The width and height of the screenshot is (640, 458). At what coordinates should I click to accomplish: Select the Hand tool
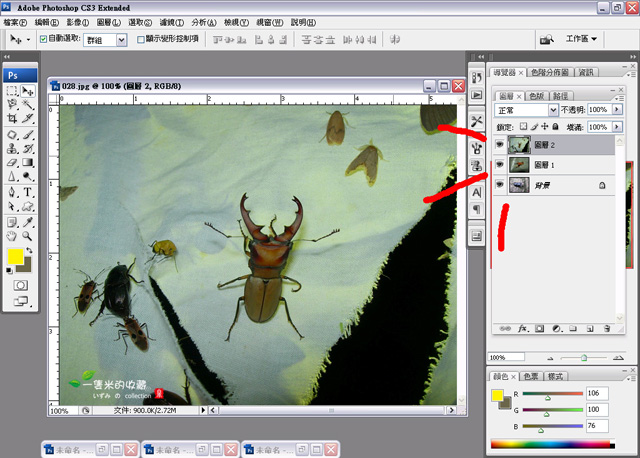[12, 236]
